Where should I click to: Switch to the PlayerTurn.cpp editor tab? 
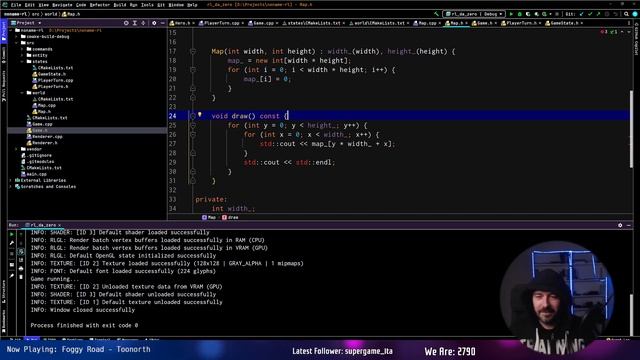[x=221, y=23]
